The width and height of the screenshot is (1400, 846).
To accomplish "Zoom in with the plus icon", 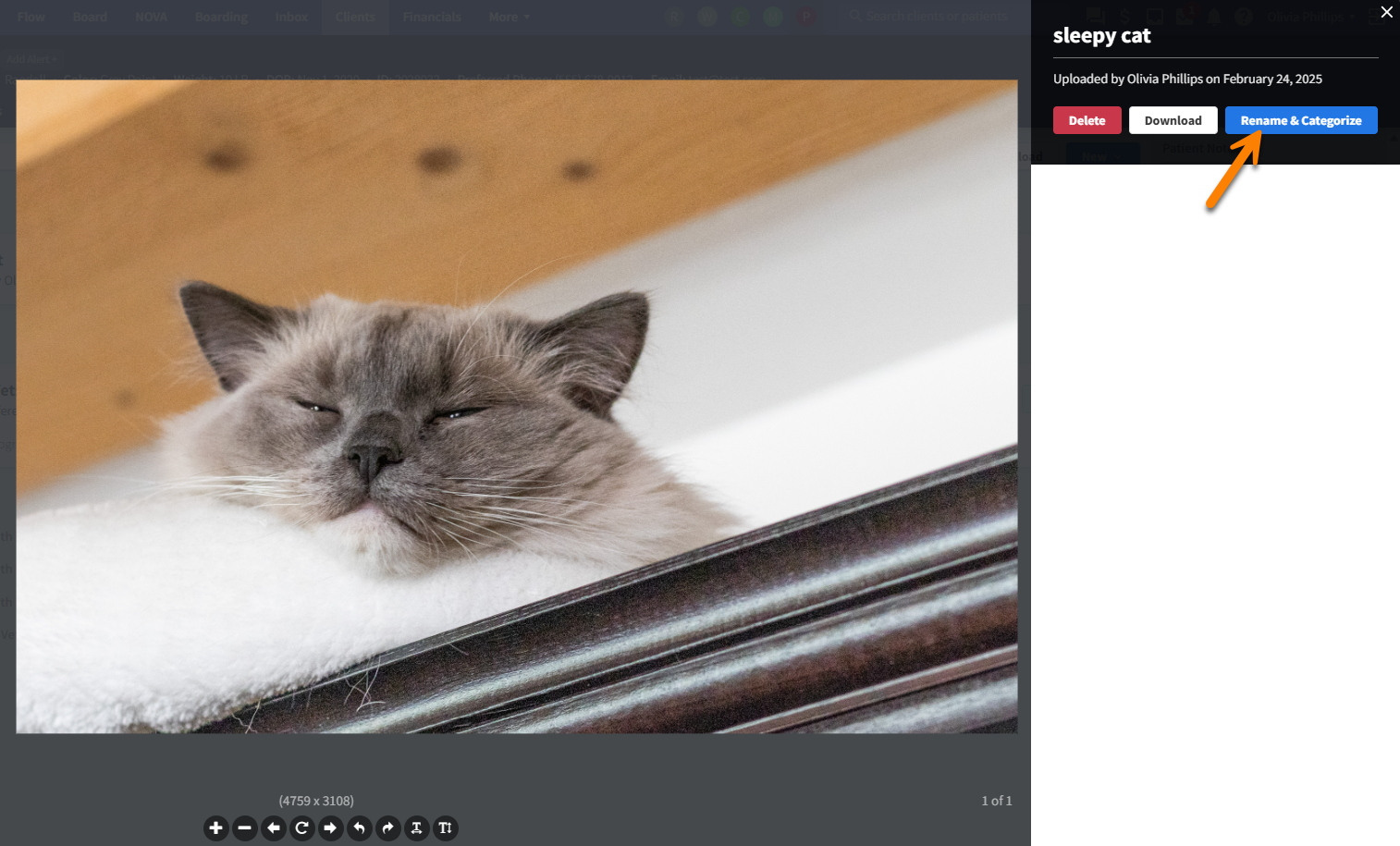I will [216, 828].
